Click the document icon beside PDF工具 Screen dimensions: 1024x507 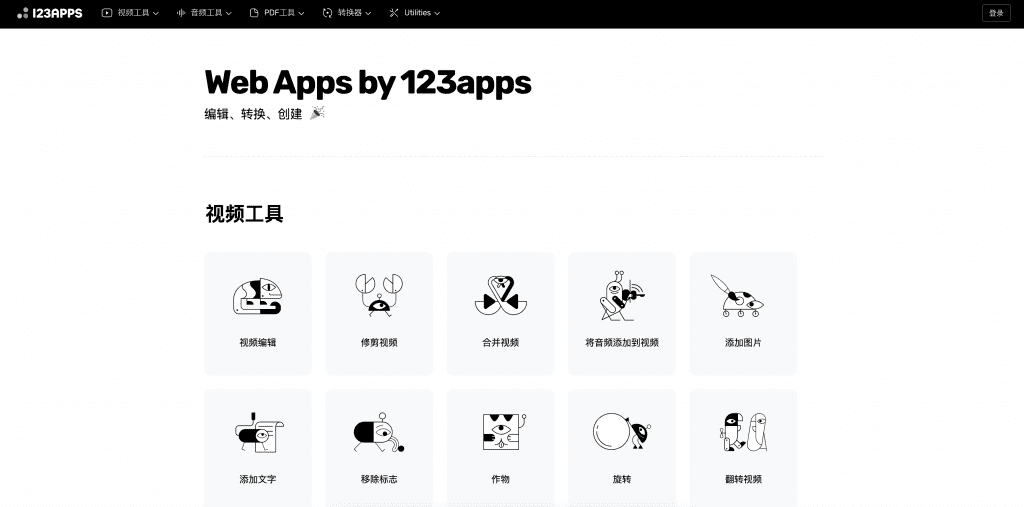tap(254, 13)
